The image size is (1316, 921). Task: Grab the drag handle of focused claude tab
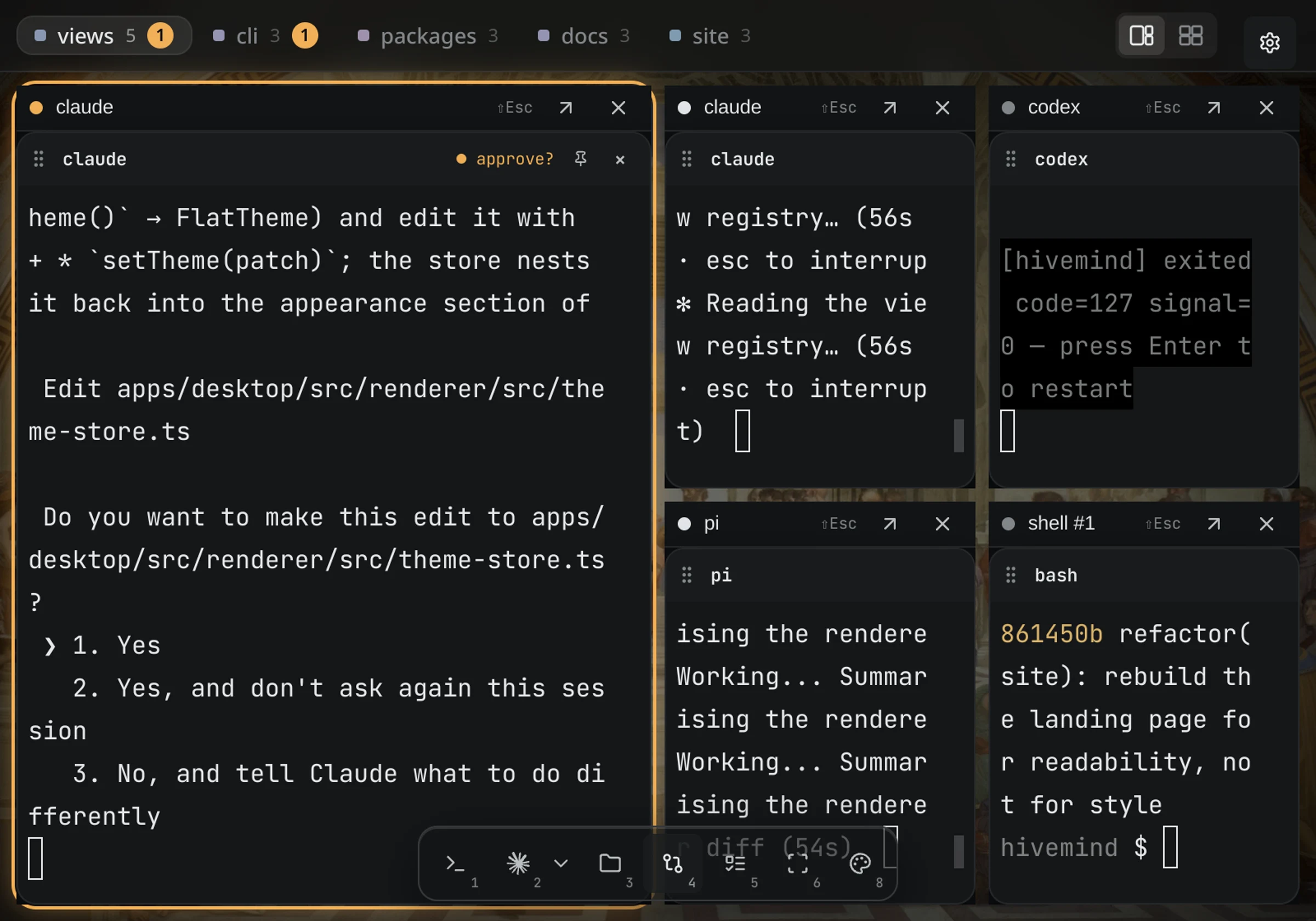click(x=38, y=159)
